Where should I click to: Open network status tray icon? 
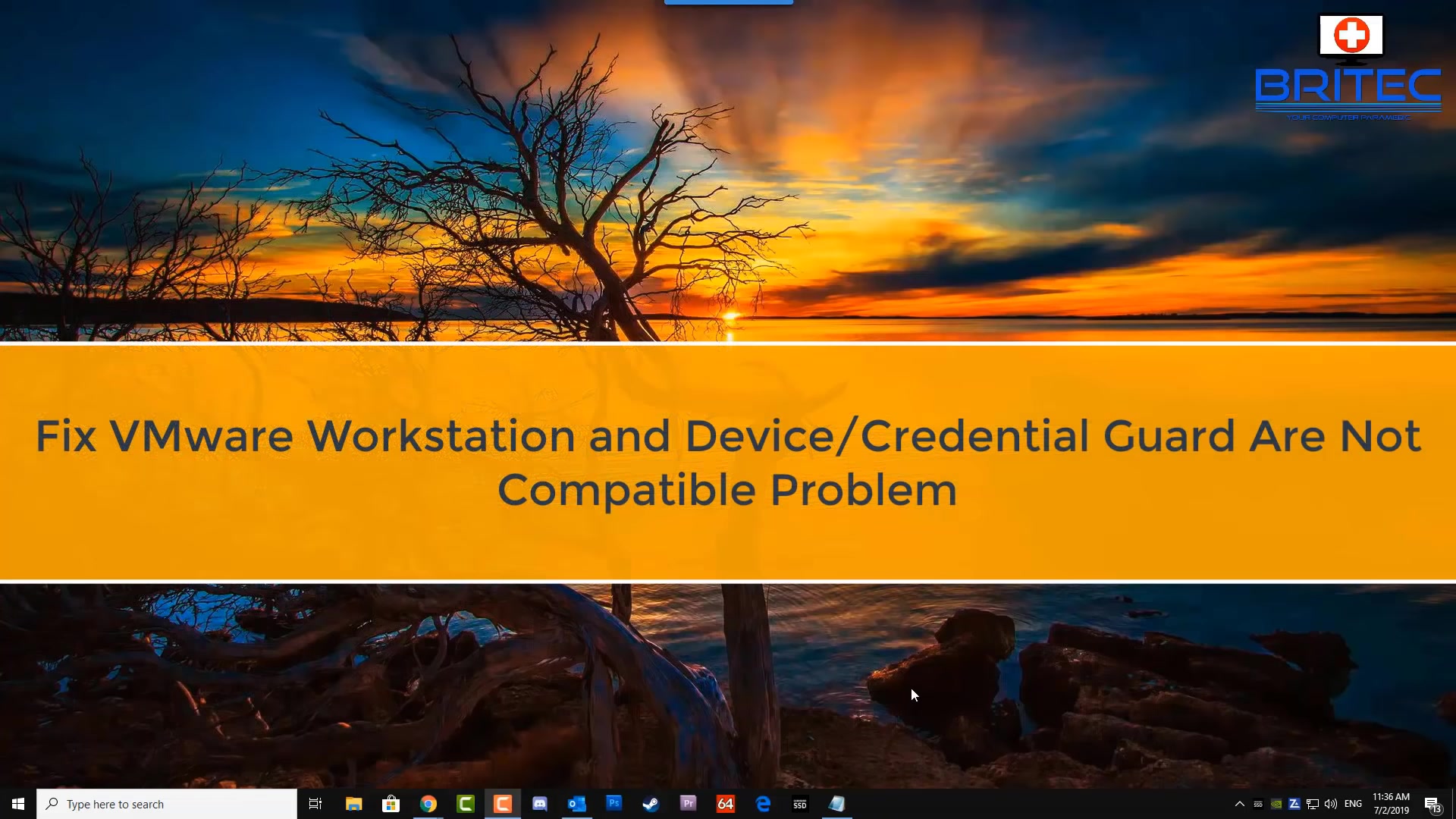tap(1313, 804)
